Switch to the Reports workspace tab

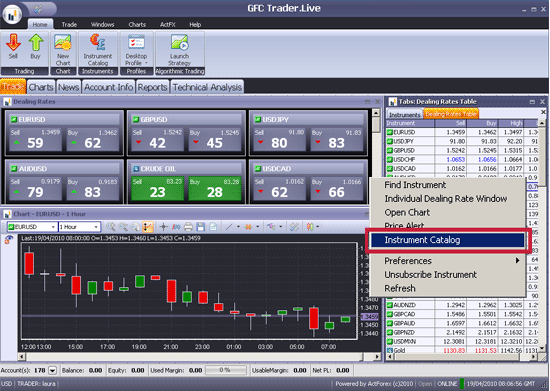click(x=153, y=87)
